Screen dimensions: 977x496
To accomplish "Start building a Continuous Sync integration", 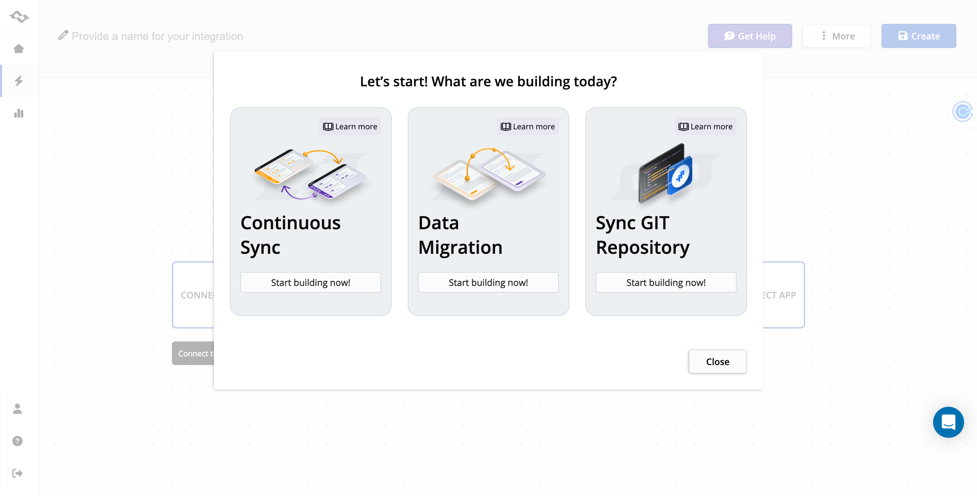I will [310, 283].
